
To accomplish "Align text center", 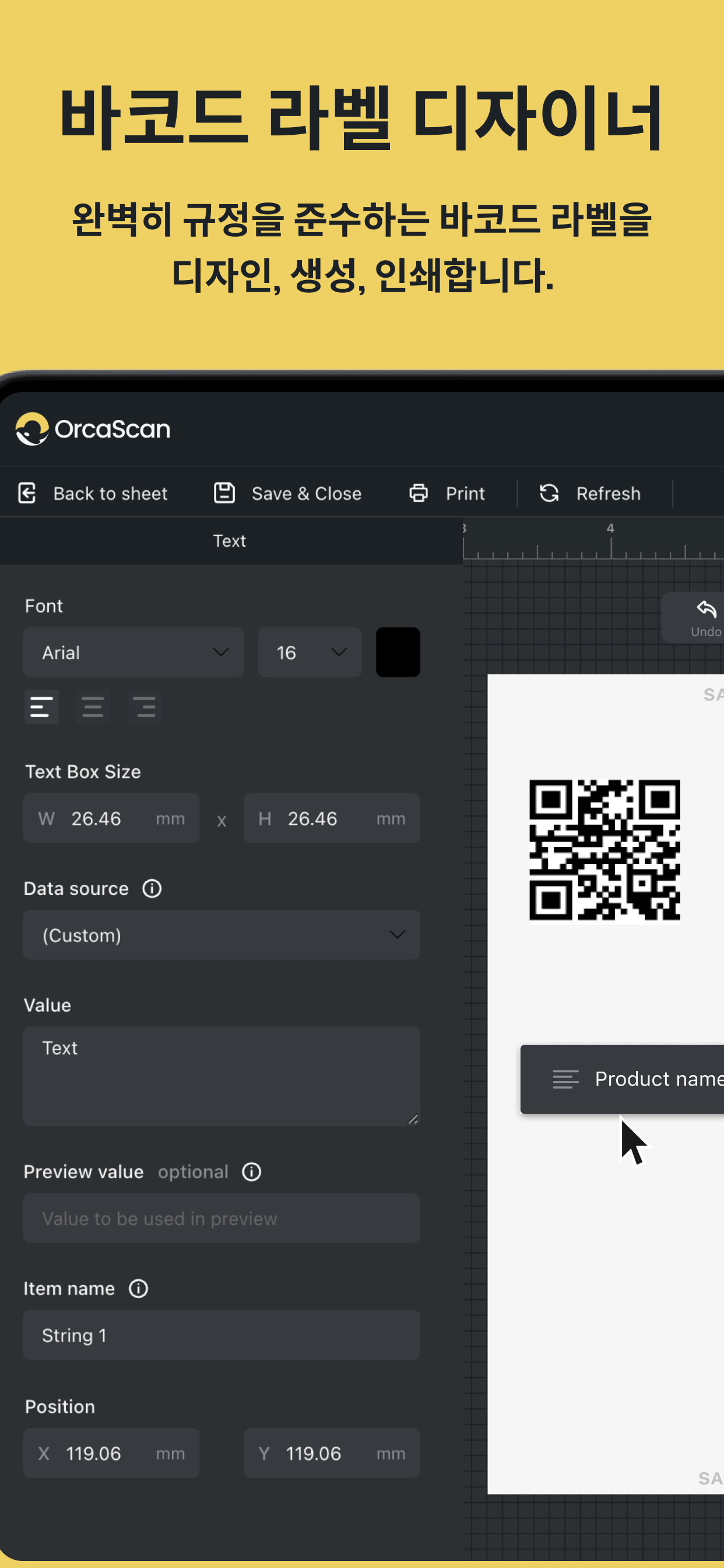I will click(93, 706).
